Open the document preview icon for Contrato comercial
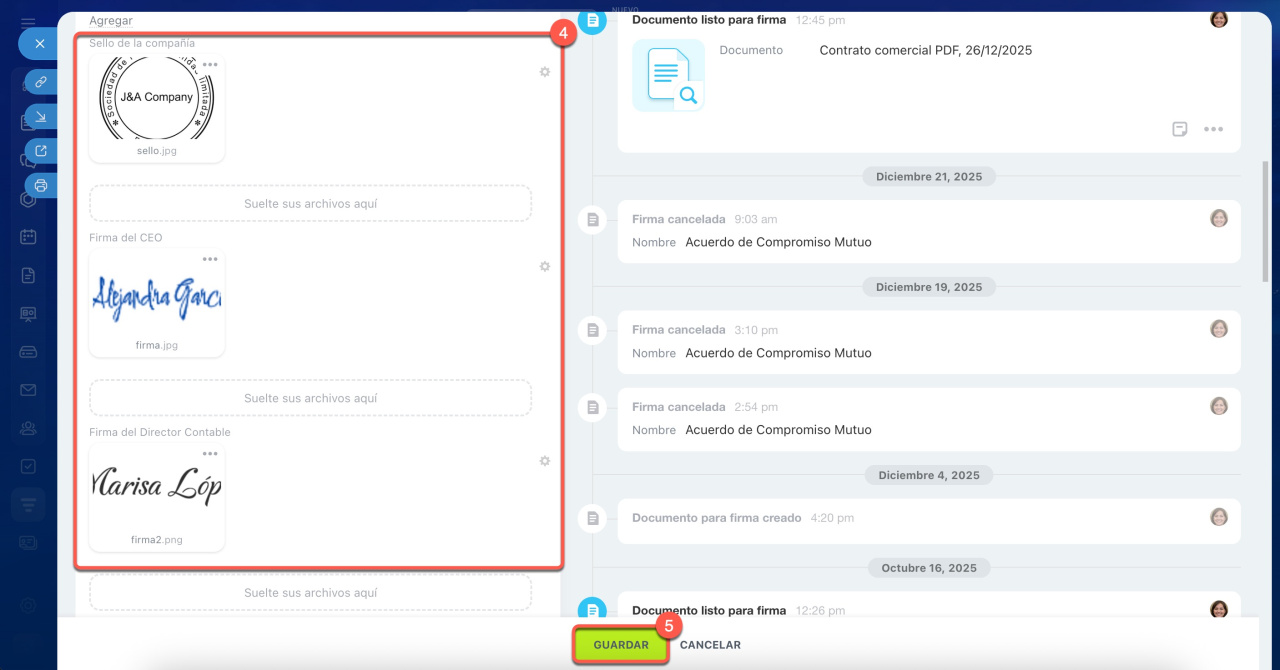 (x=668, y=76)
